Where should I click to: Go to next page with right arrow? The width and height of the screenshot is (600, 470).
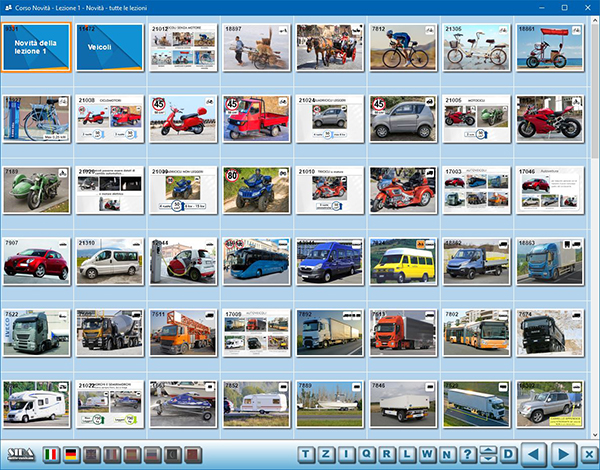pyautogui.click(x=562, y=454)
